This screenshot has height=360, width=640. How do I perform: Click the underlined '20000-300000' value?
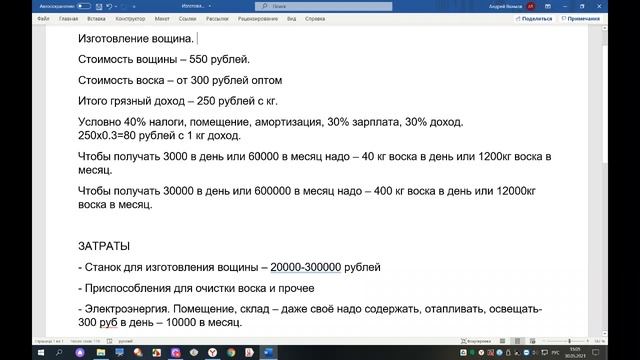click(306, 267)
